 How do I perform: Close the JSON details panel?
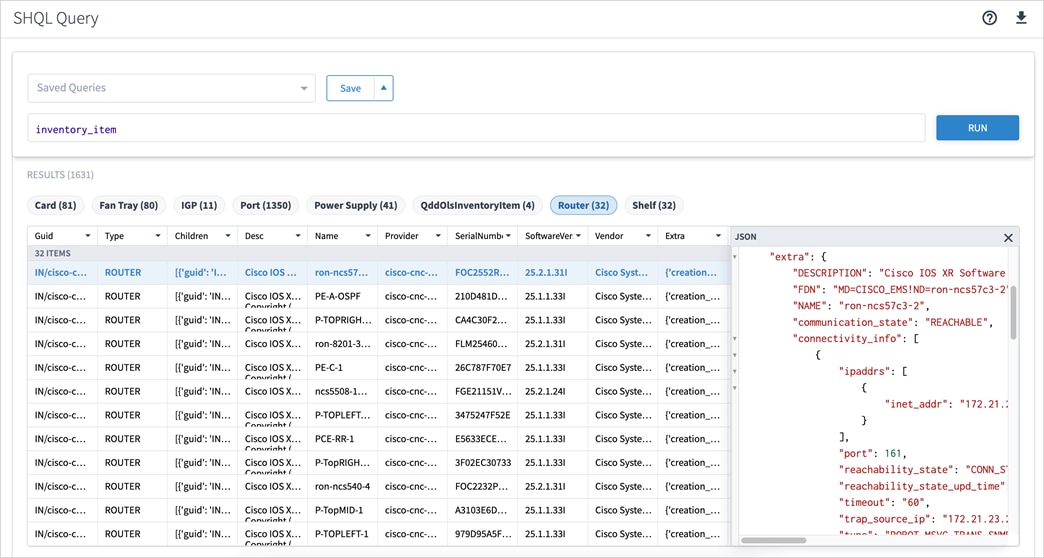pyautogui.click(x=1008, y=238)
